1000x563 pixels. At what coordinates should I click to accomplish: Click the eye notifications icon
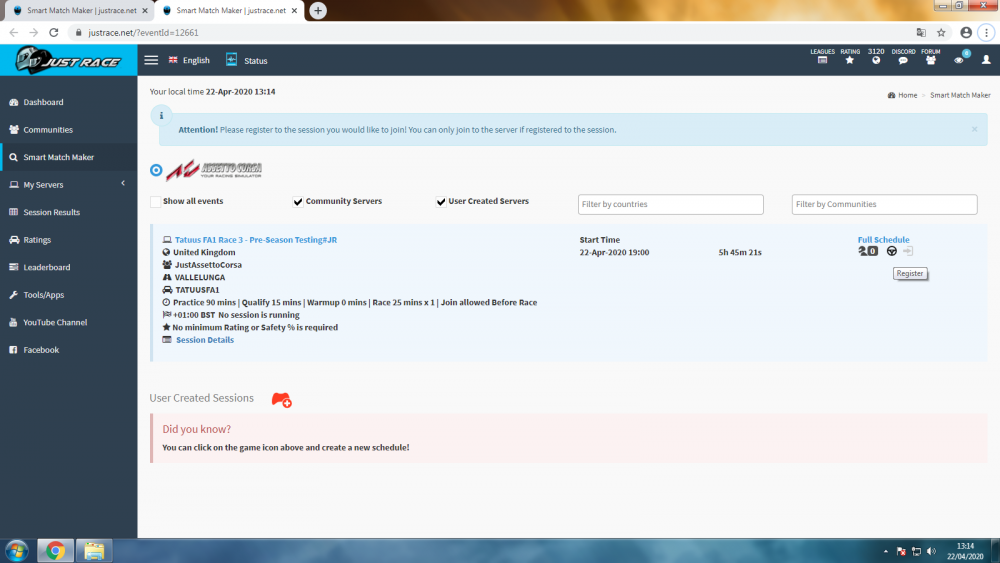pyautogui.click(x=959, y=60)
